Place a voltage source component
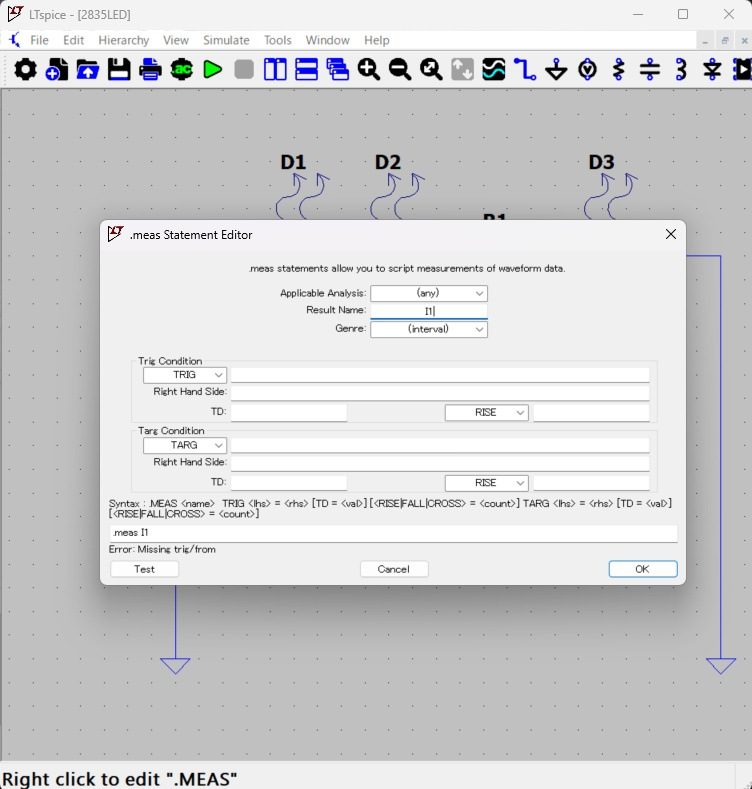 coord(587,69)
